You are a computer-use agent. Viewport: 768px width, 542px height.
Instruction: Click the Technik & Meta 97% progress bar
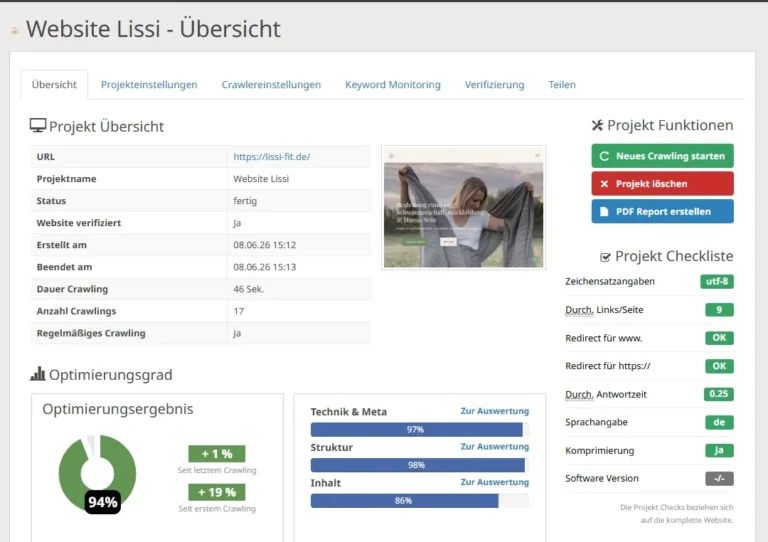(x=420, y=429)
